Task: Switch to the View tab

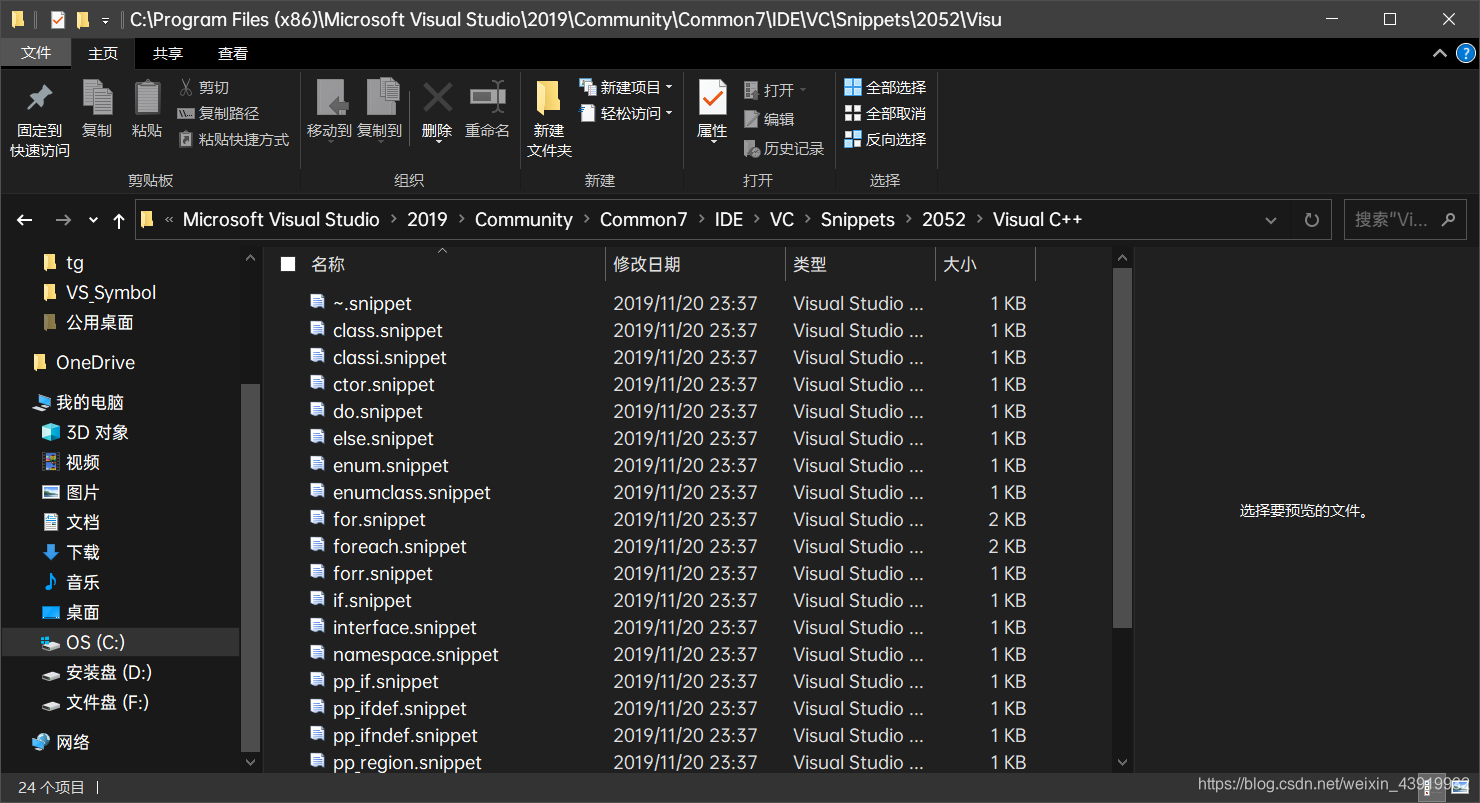Action: point(233,53)
